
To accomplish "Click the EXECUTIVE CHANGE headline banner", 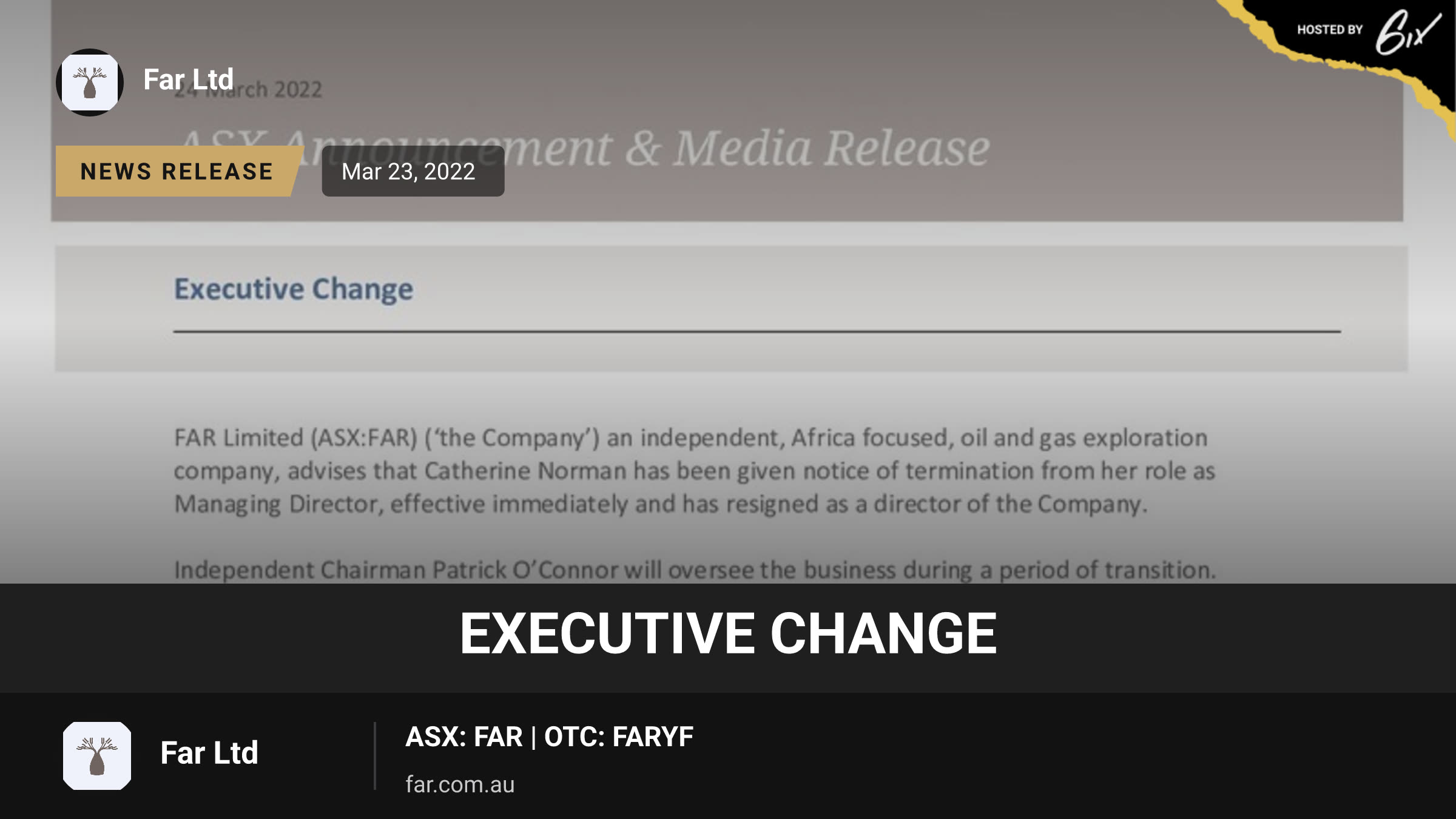I will click(x=728, y=633).
